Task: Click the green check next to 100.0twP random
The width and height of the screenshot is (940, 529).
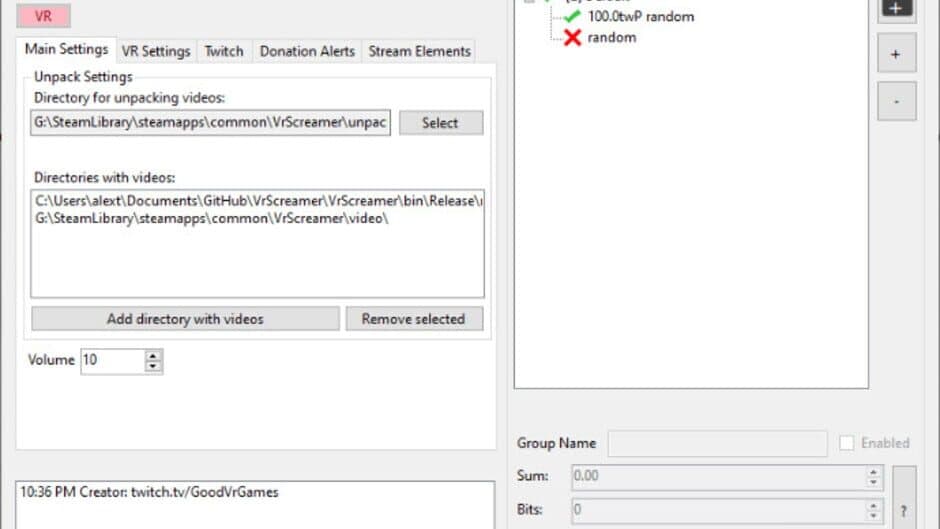Action: 573,17
